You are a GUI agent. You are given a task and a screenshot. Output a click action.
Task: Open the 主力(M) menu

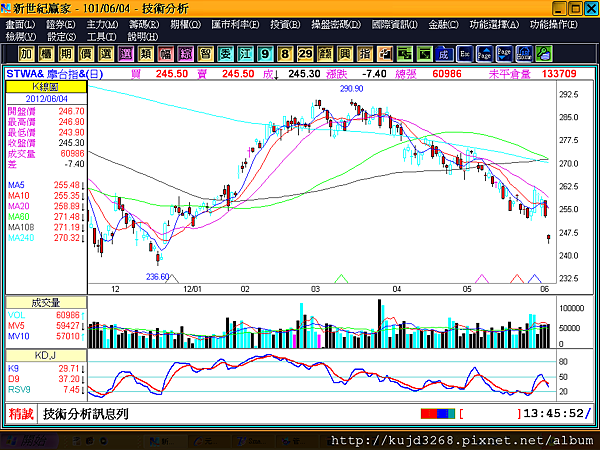(102, 24)
